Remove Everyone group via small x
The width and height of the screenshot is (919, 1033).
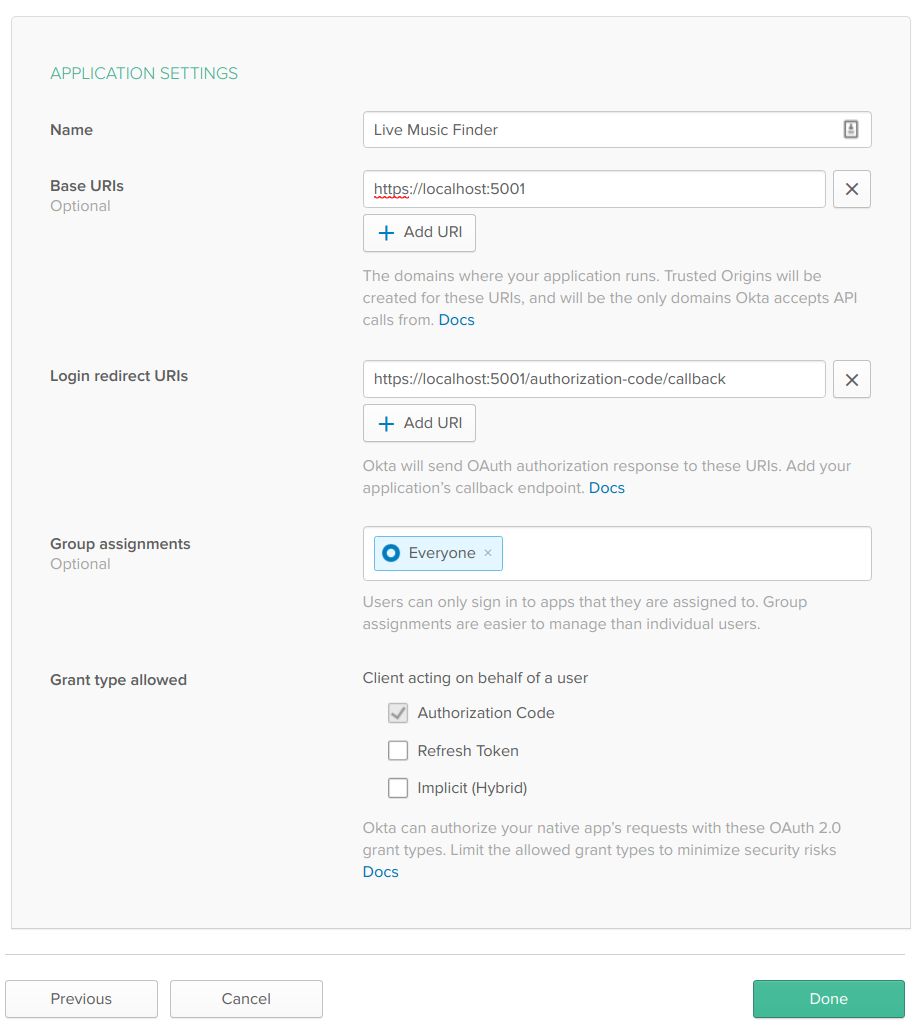(488, 553)
